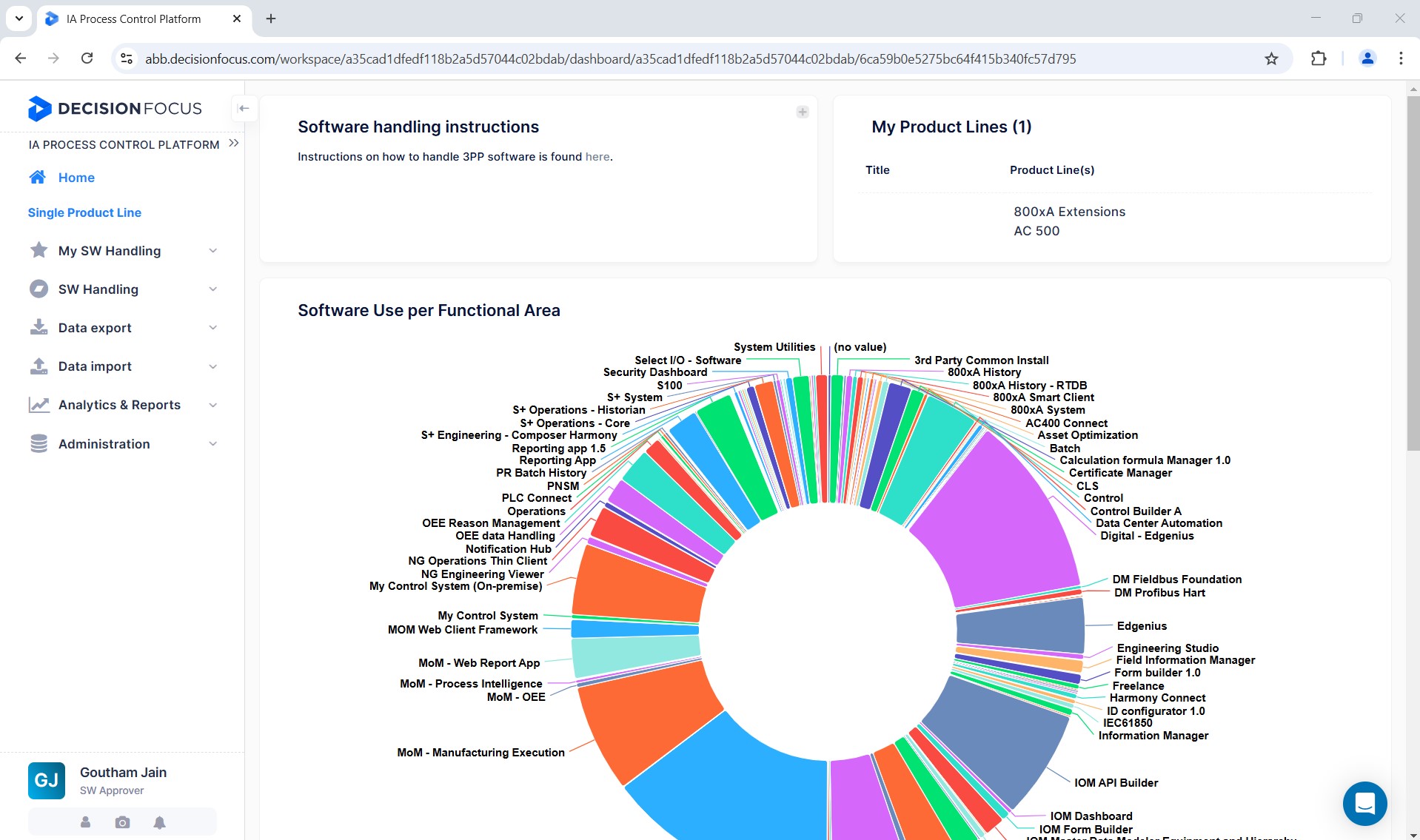
Task: Expand Data import chevron
Action: click(x=213, y=366)
